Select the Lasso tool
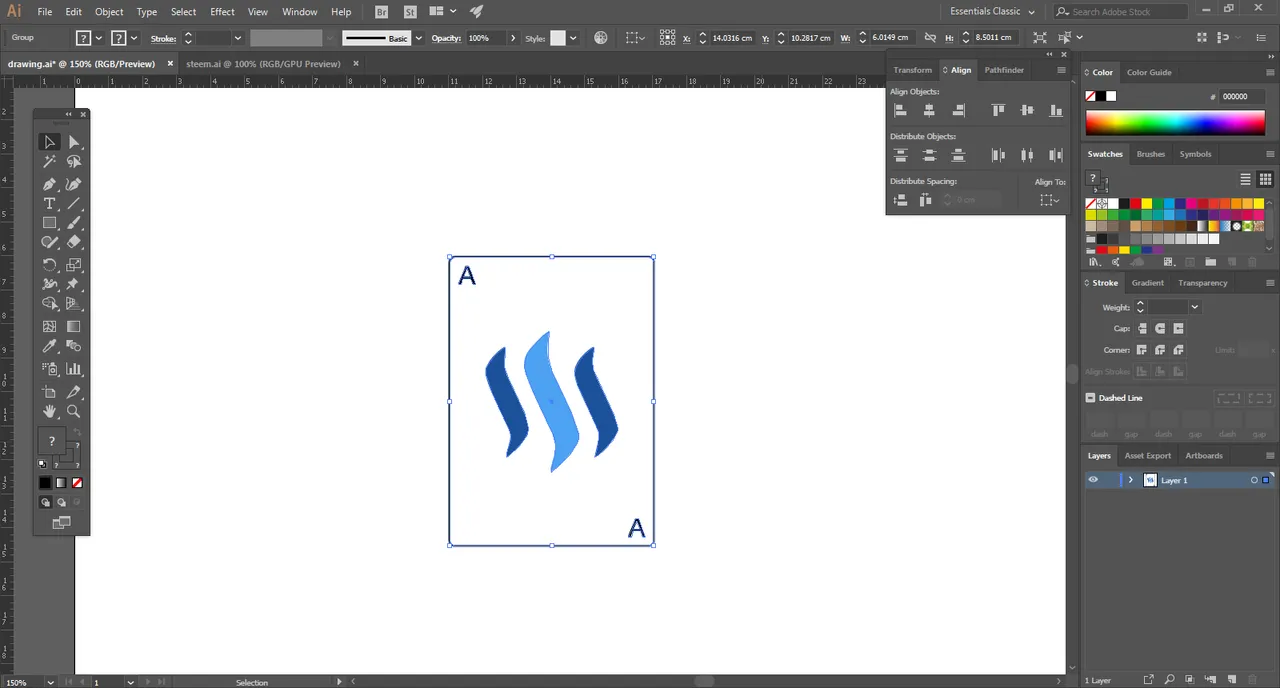The height and width of the screenshot is (688, 1280). [74, 161]
